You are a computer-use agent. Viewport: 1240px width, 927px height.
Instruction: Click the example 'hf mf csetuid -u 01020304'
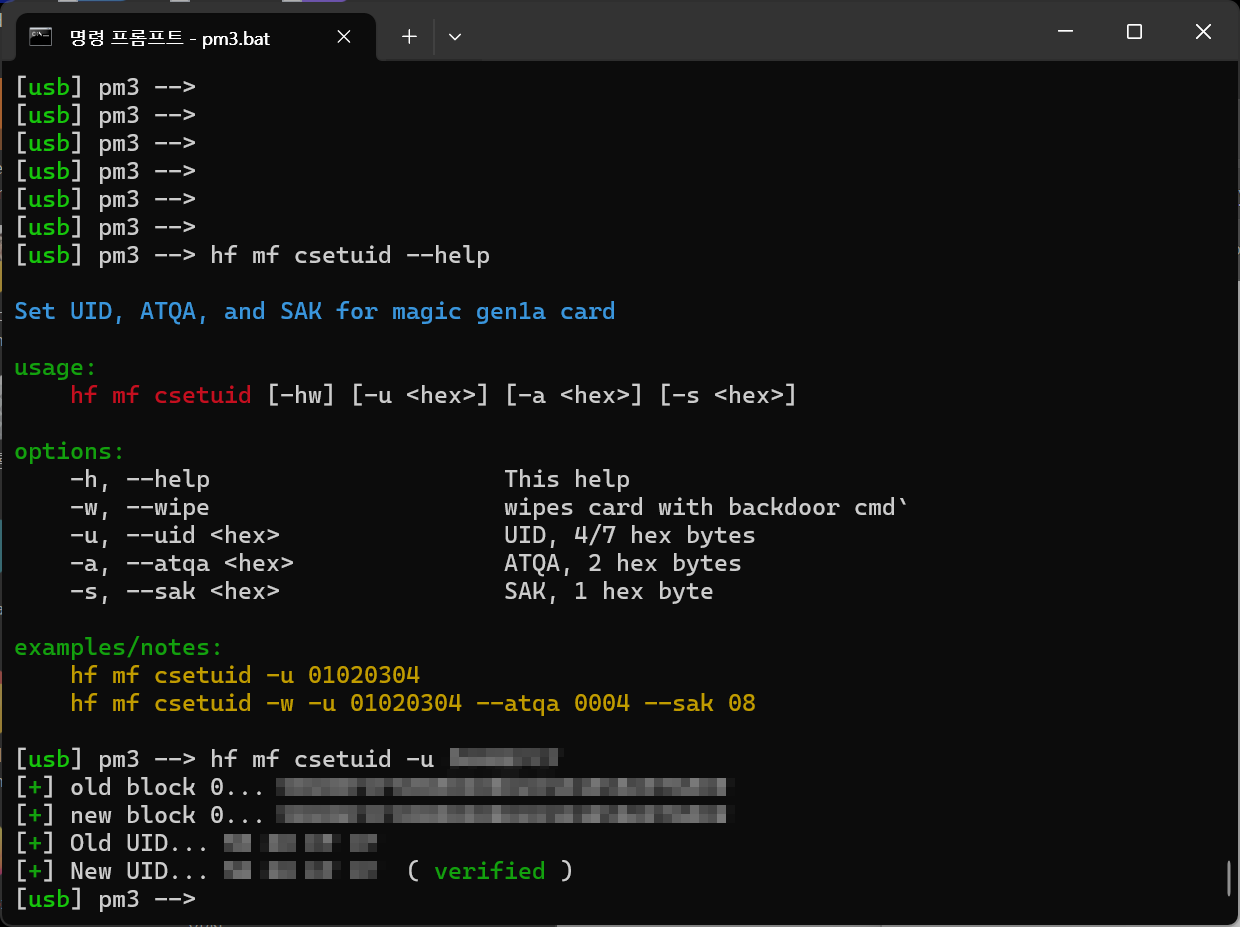pos(245,675)
